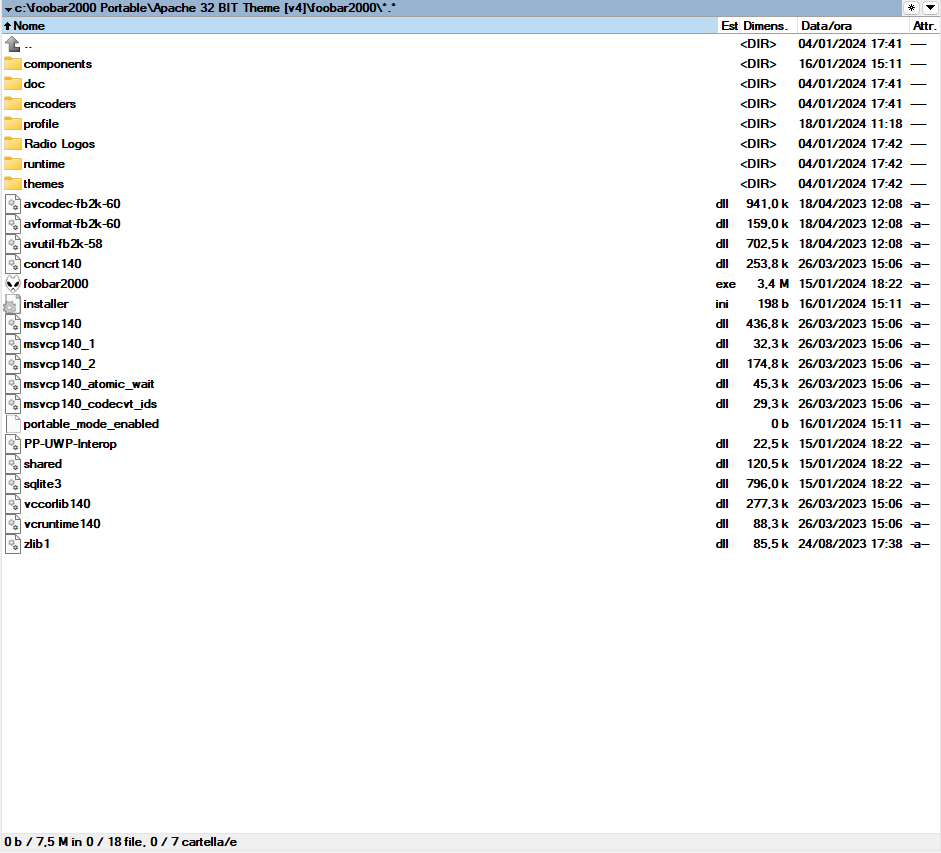
Task: Click the sqlite3 dll file icon
Action: coord(13,484)
